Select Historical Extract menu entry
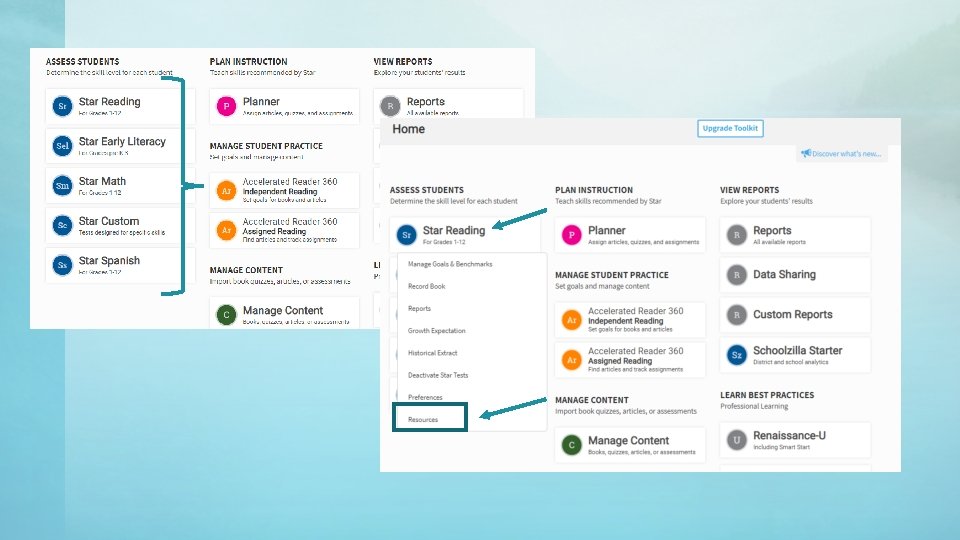960x540 pixels. [x=432, y=353]
